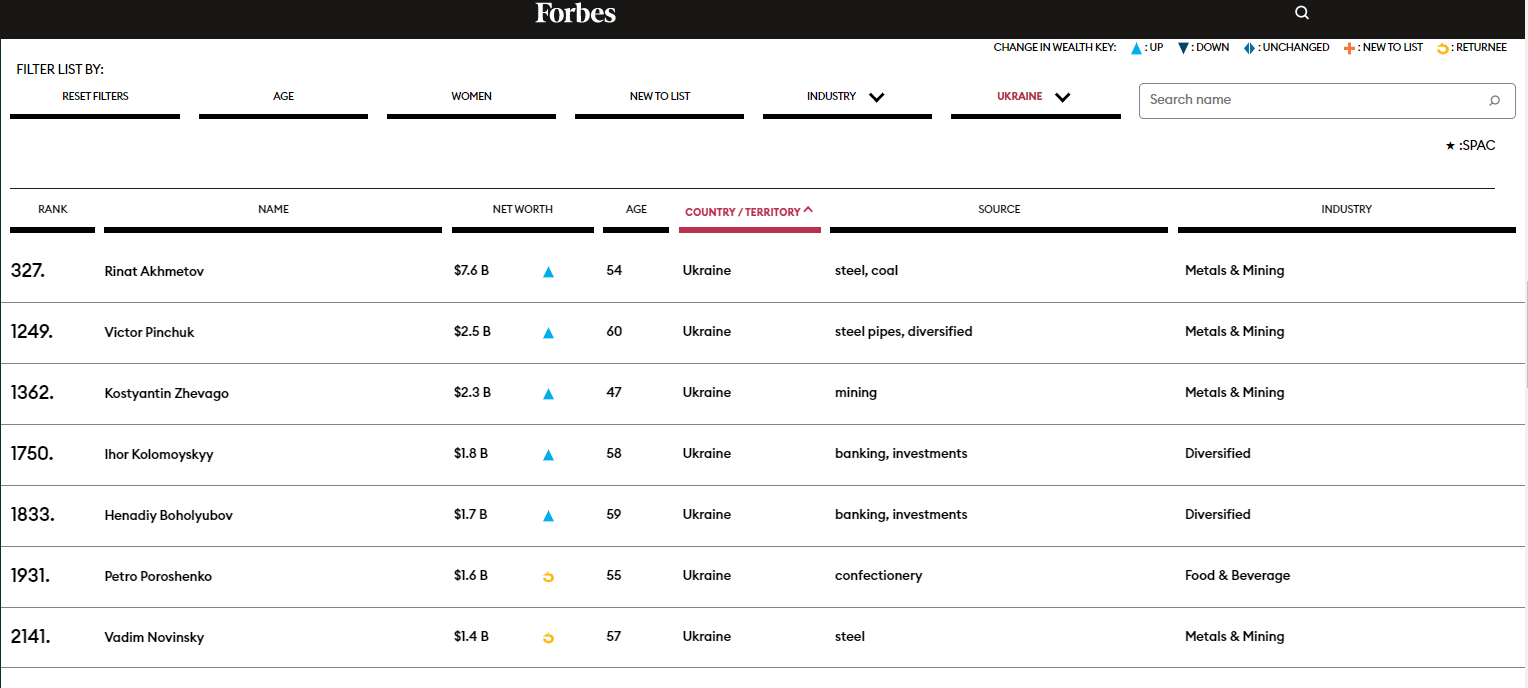
Task: Click rank 1833.
Action: (33, 515)
